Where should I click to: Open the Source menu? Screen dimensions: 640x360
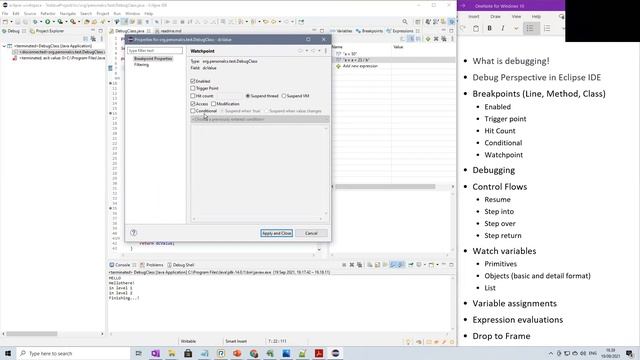click(30, 13)
